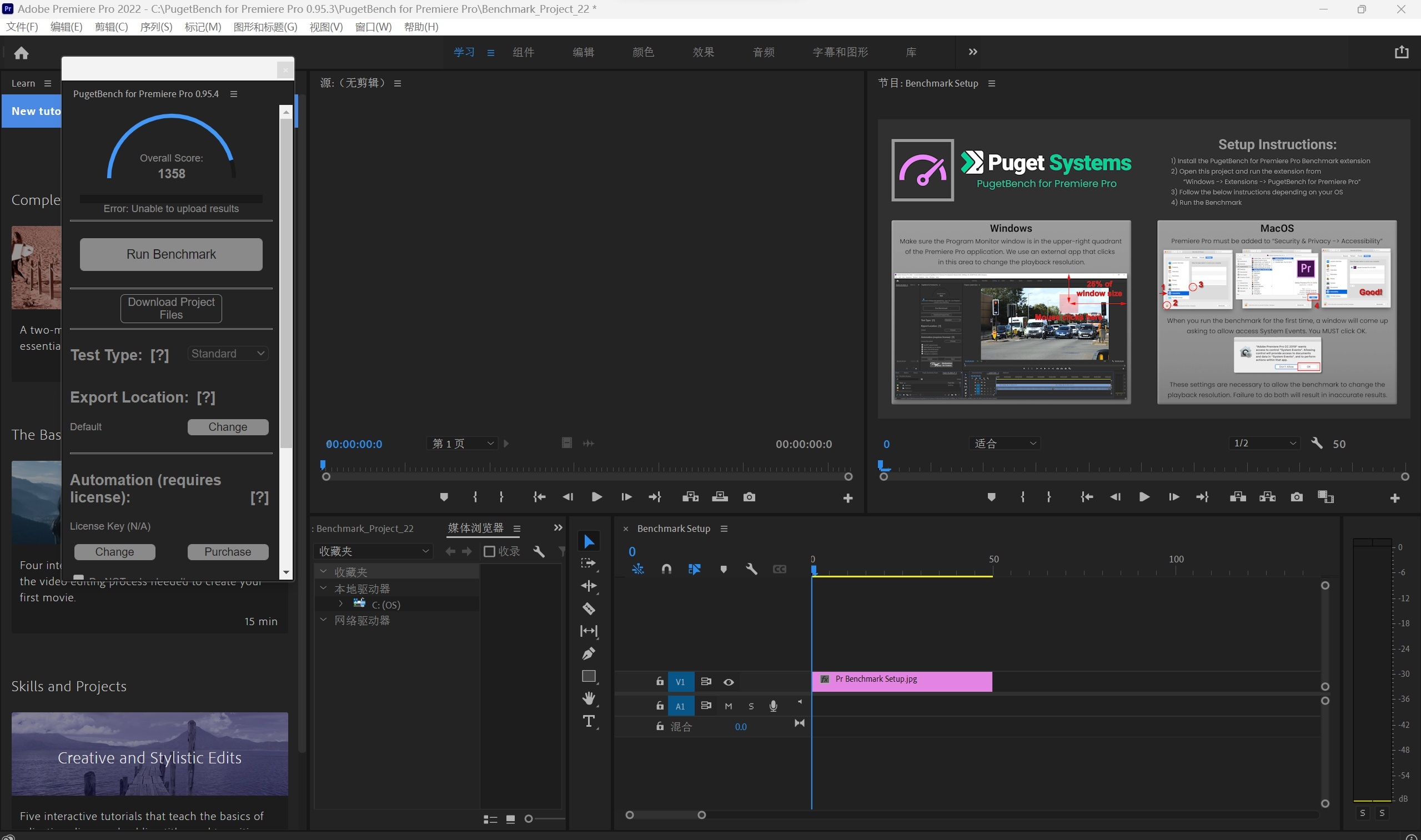Click the Run Benchmark button
Image resolution: width=1421 pixels, height=840 pixels.
pos(171,254)
